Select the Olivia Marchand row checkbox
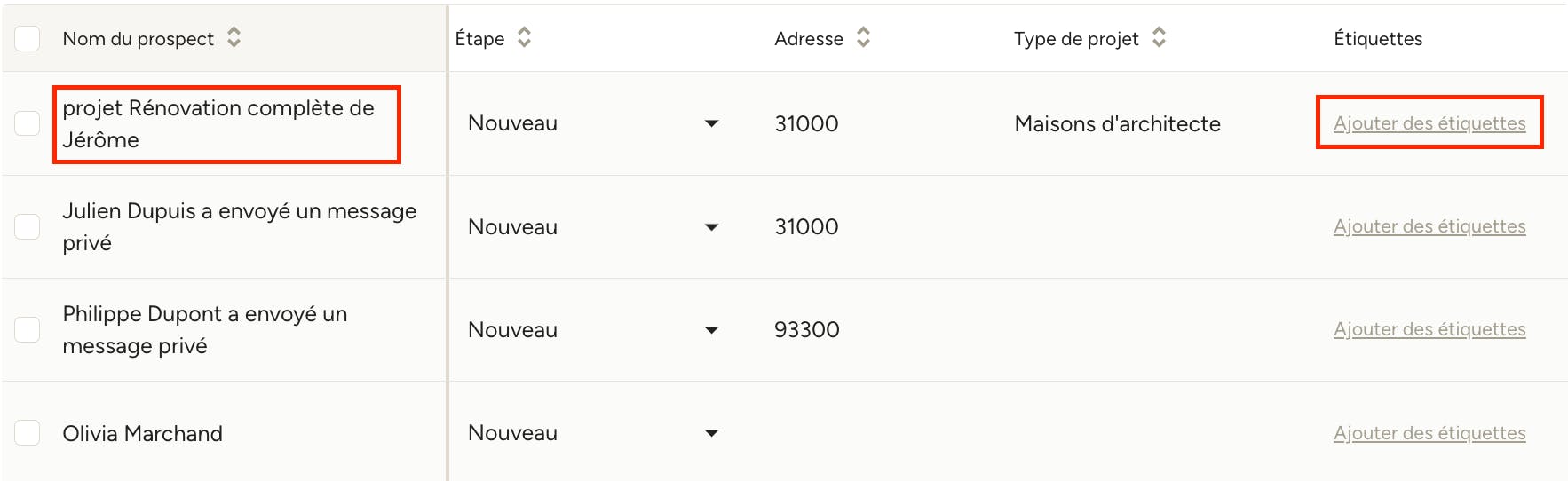Image resolution: width=1568 pixels, height=481 pixels. (28, 433)
